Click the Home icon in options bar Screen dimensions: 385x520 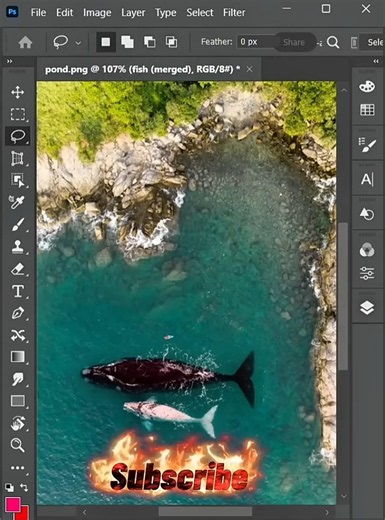25,42
